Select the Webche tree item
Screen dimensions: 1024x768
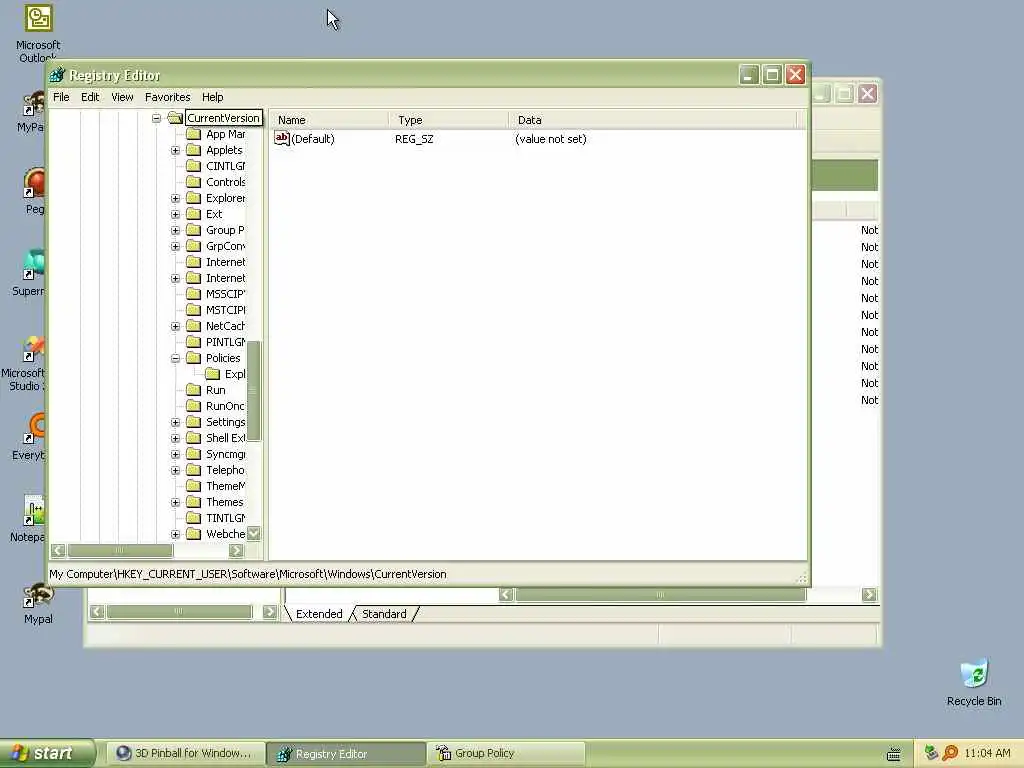225,534
